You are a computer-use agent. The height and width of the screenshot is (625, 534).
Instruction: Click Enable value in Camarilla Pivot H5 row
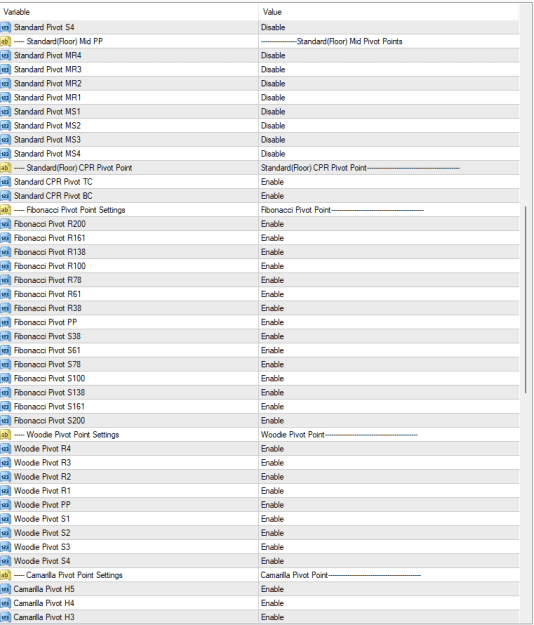coord(273,589)
